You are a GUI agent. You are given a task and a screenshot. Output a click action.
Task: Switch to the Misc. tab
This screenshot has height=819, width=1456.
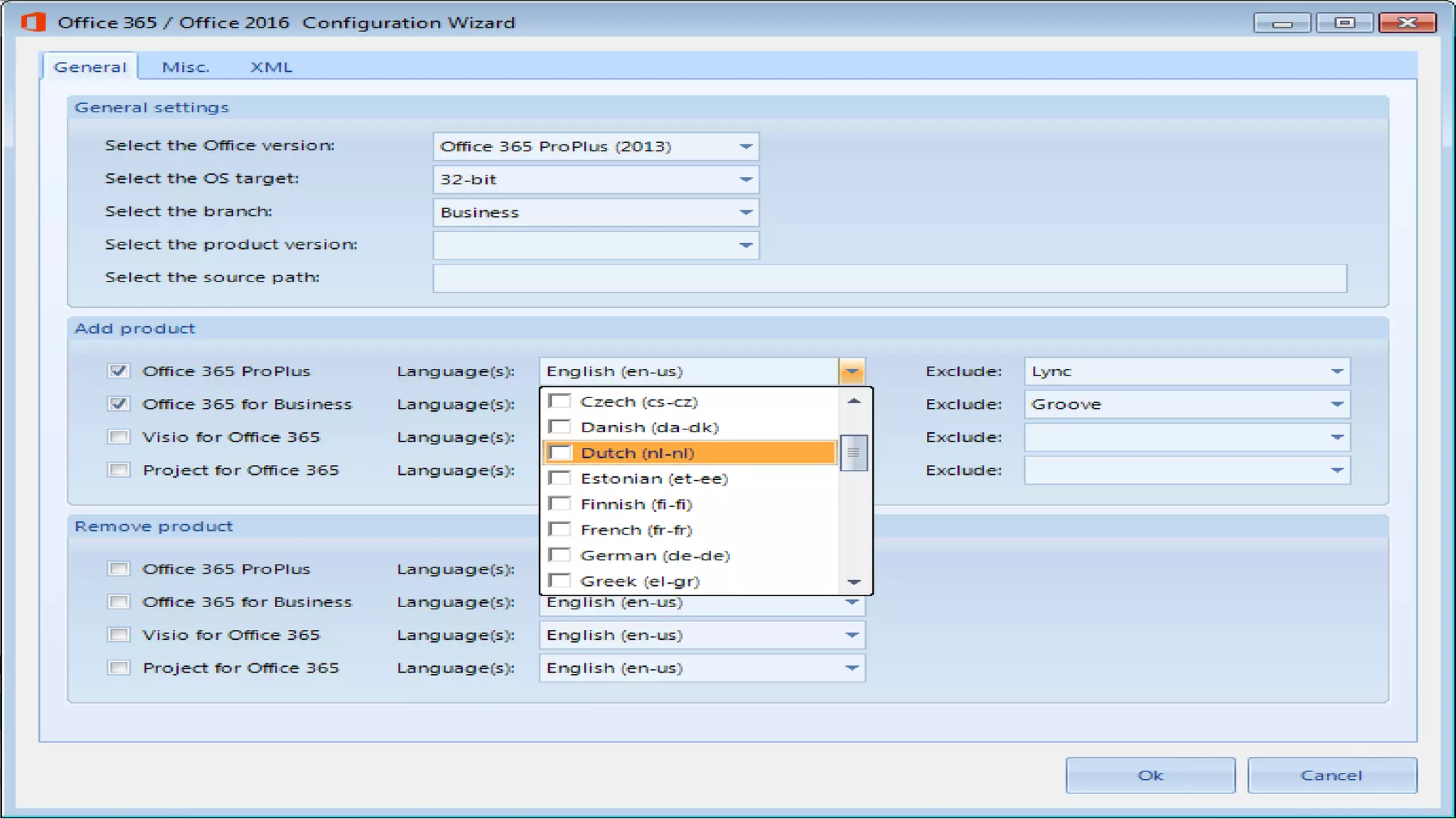coord(186,67)
